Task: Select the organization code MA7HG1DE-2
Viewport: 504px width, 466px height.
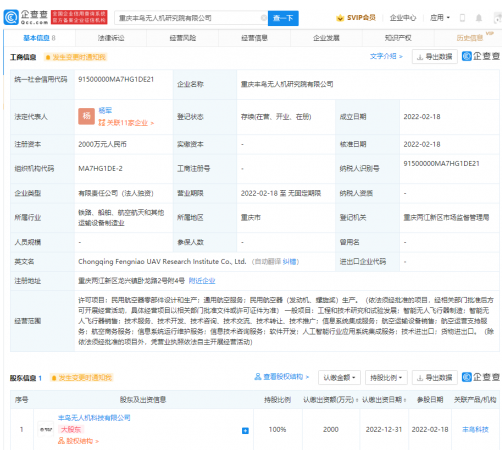Action: [x=100, y=169]
